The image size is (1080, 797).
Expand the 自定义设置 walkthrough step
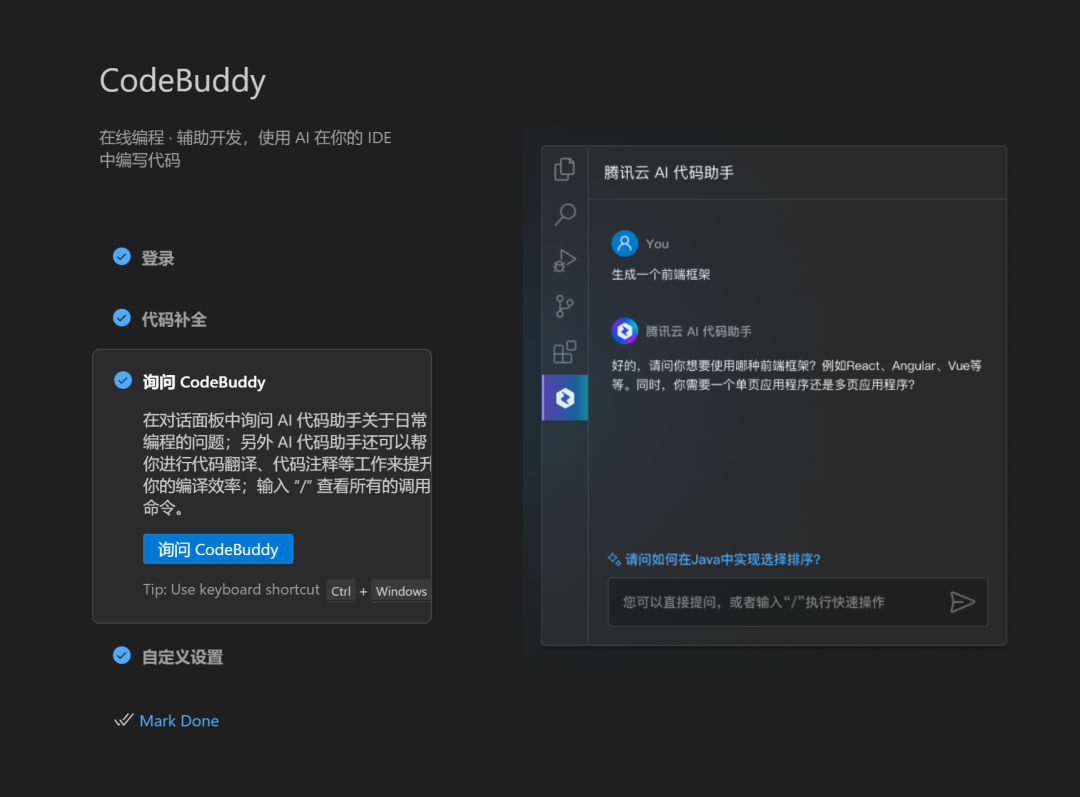[x=183, y=656]
